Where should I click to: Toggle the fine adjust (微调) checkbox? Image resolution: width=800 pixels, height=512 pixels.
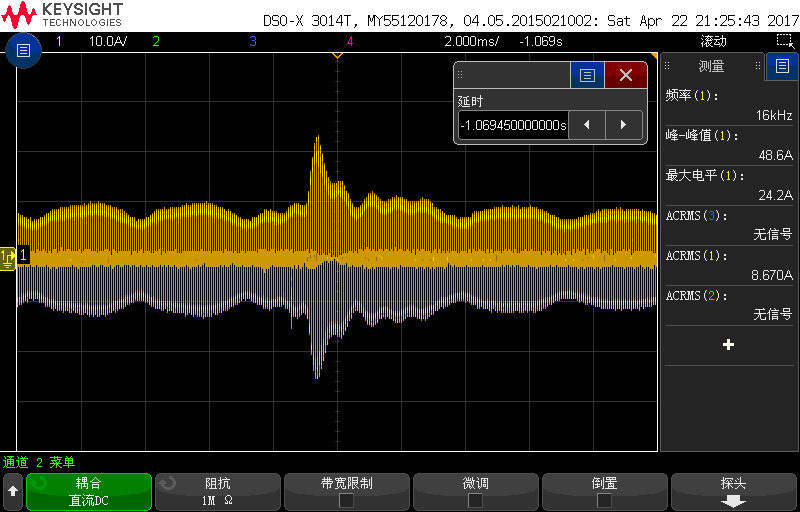476,500
